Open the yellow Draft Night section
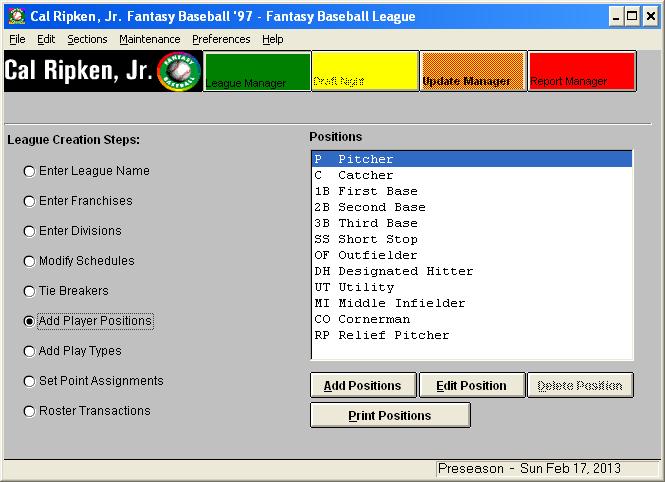 [x=365, y=71]
